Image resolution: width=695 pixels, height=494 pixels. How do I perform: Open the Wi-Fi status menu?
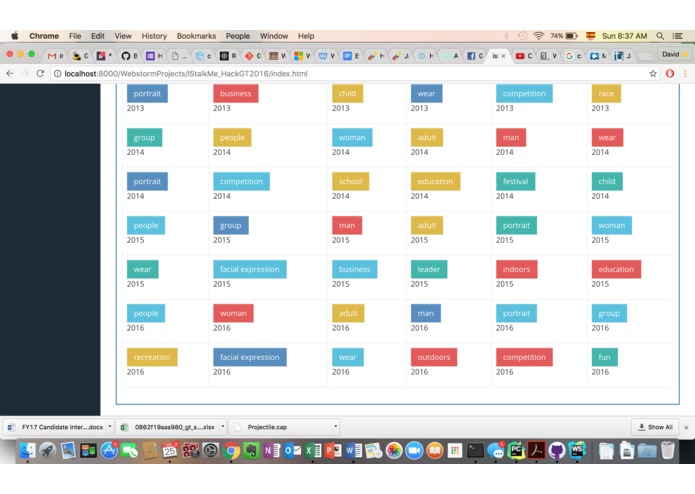pos(539,36)
